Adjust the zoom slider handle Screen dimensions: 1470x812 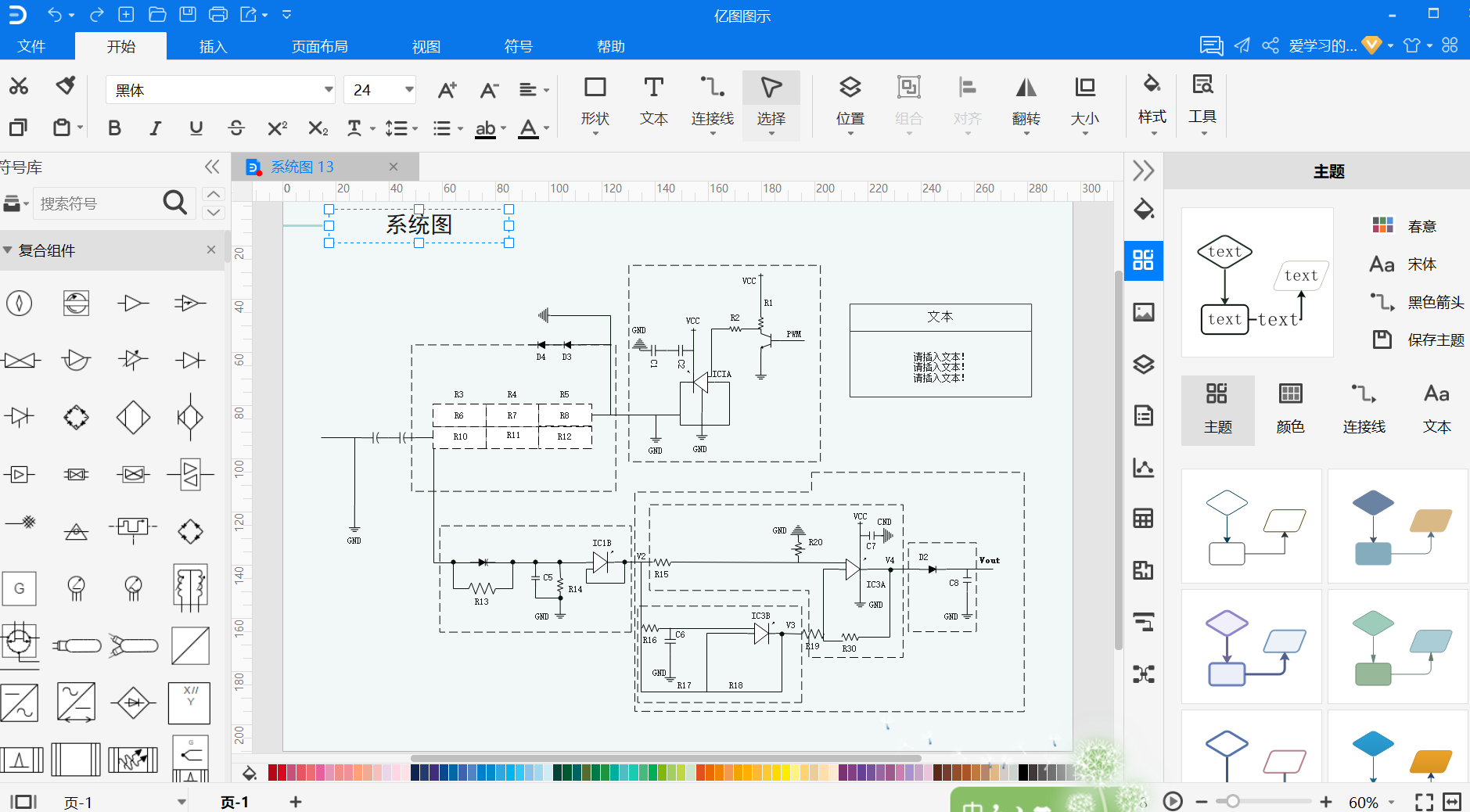[x=1232, y=802]
